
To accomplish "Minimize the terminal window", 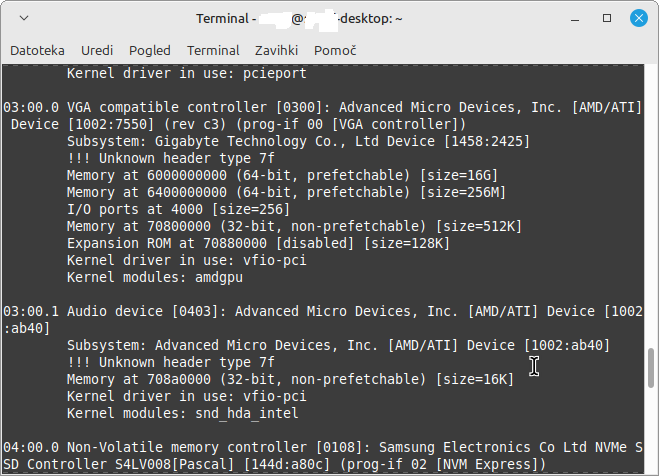I will pos(575,19).
